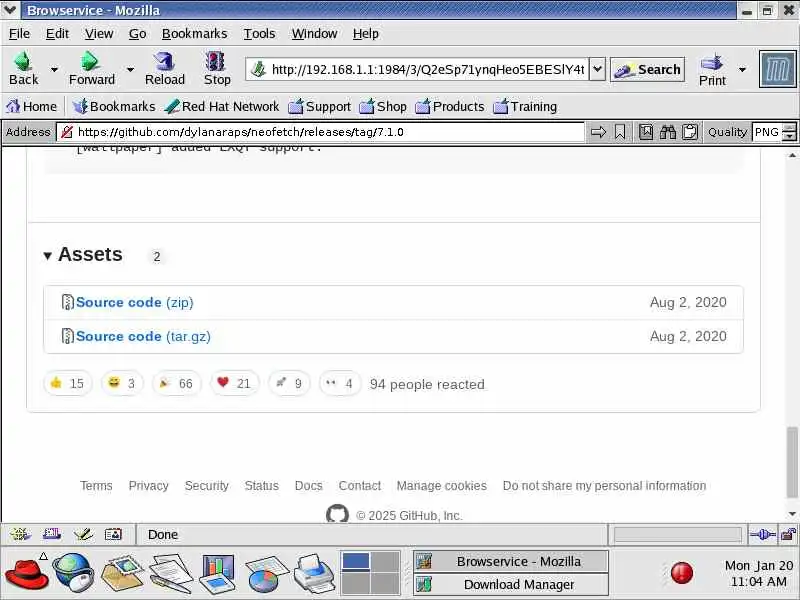Open Address Book from status bar

113,534
